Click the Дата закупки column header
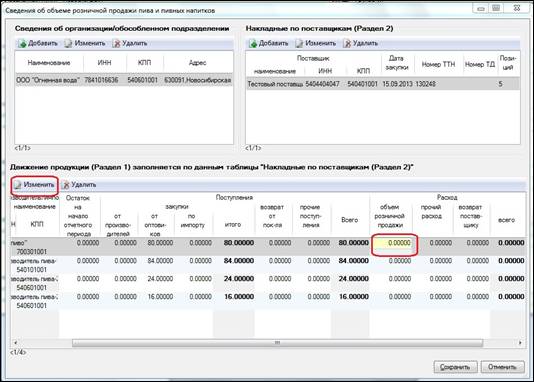This screenshot has height=382, width=534. coord(397,63)
